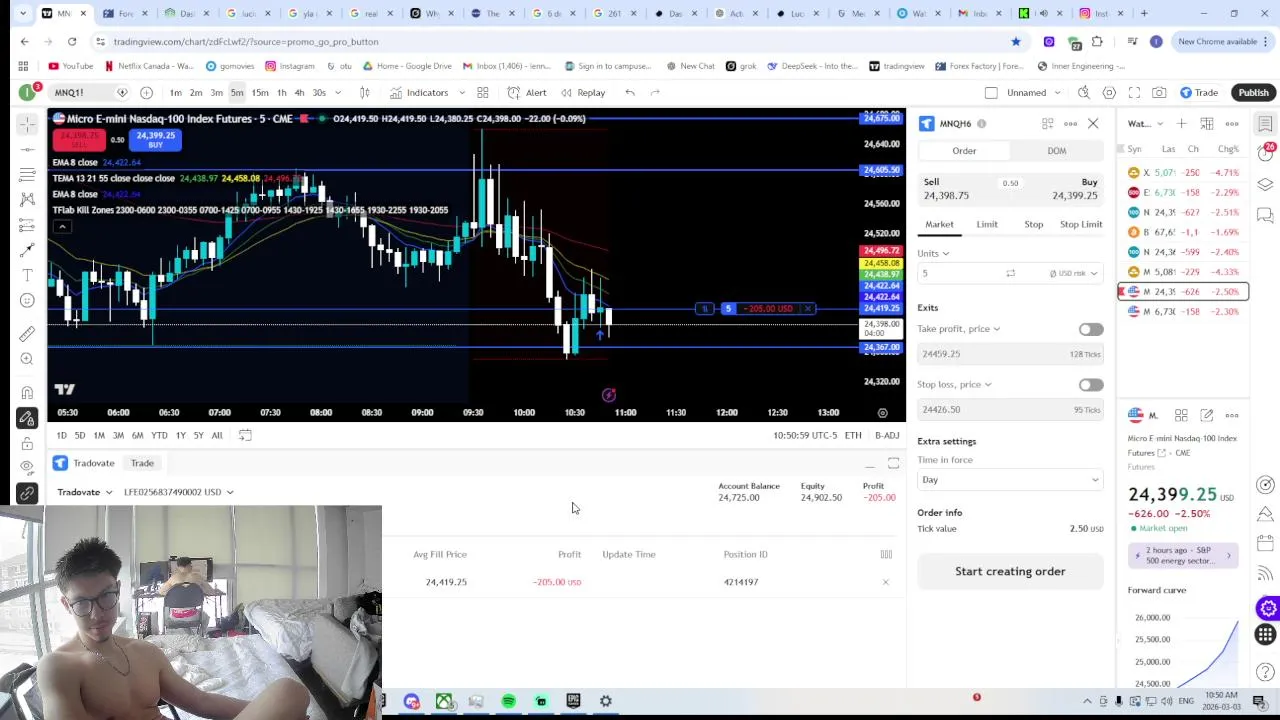Open order panel more options menu

(1070, 124)
